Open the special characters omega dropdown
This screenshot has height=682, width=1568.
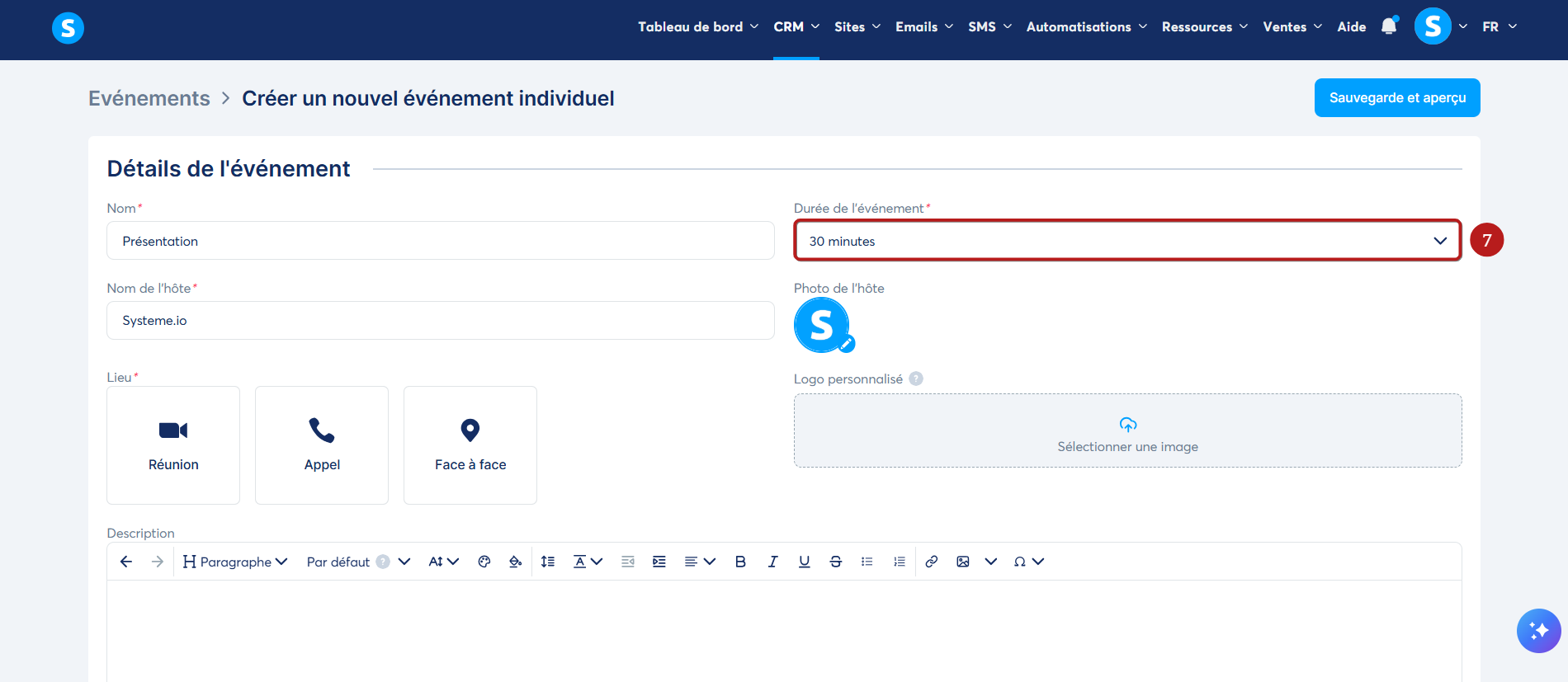click(x=1029, y=562)
